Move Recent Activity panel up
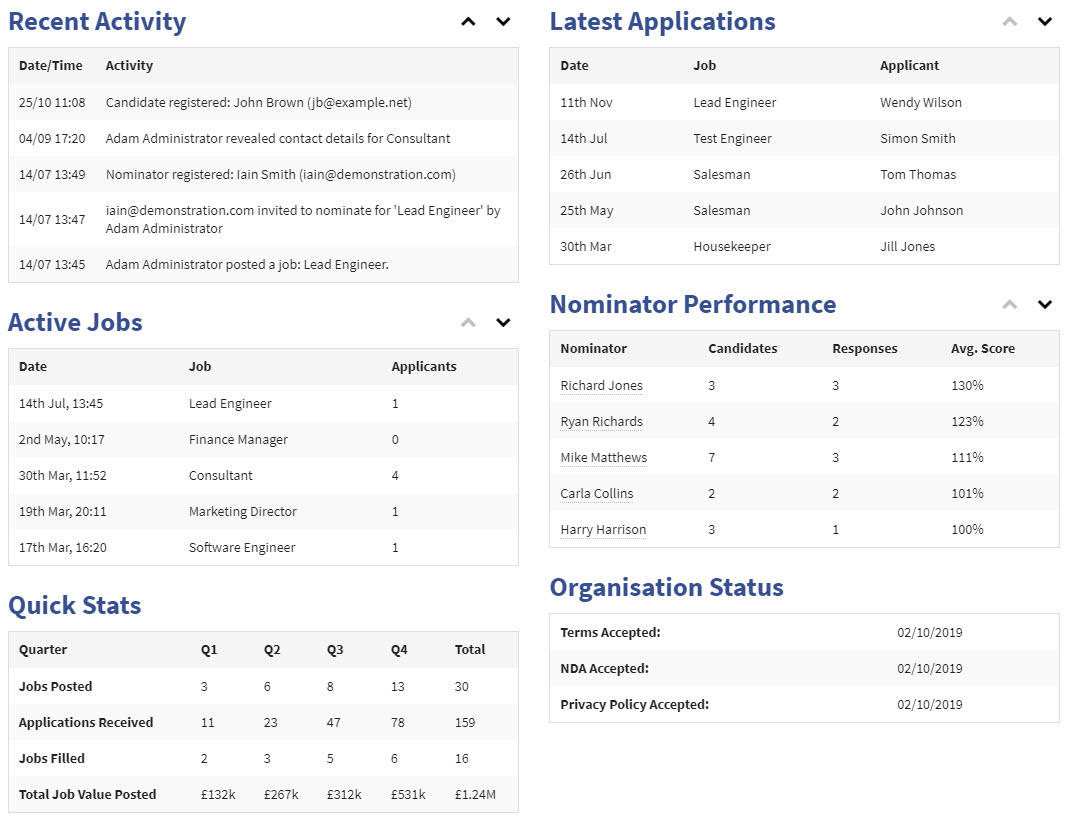 pyautogui.click(x=468, y=22)
